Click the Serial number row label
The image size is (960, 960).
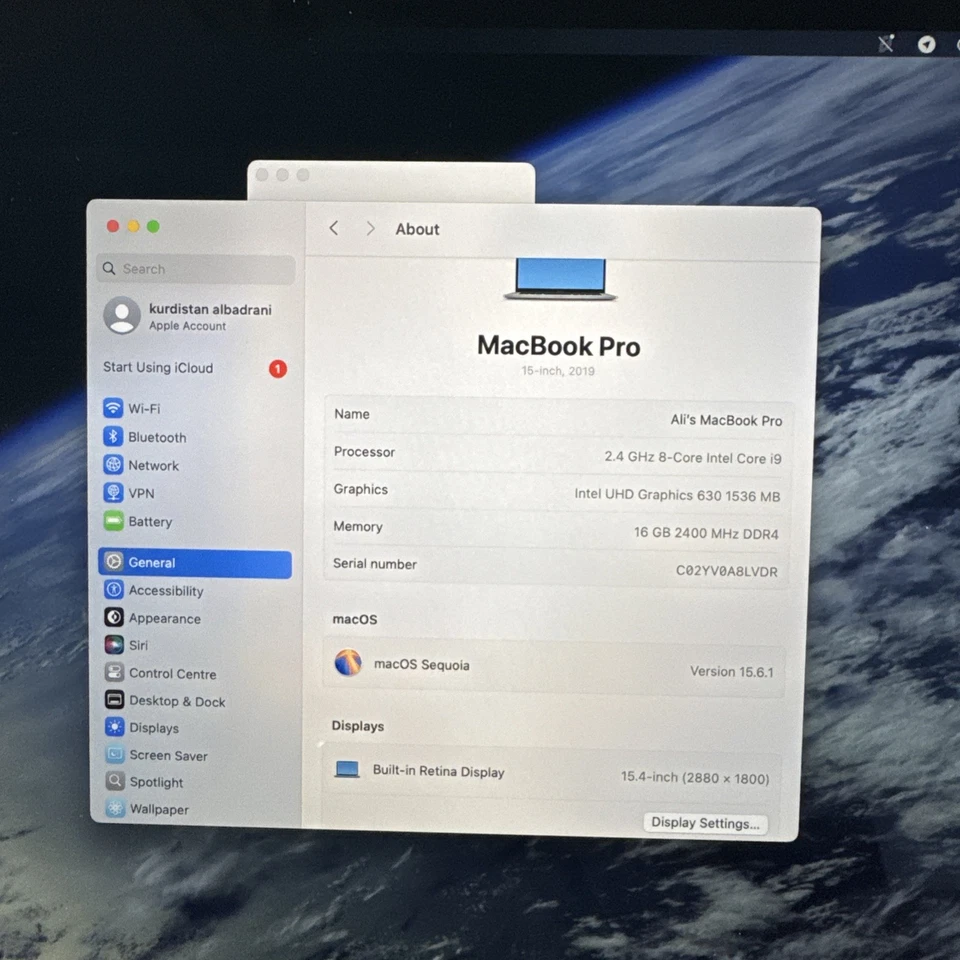click(x=375, y=564)
